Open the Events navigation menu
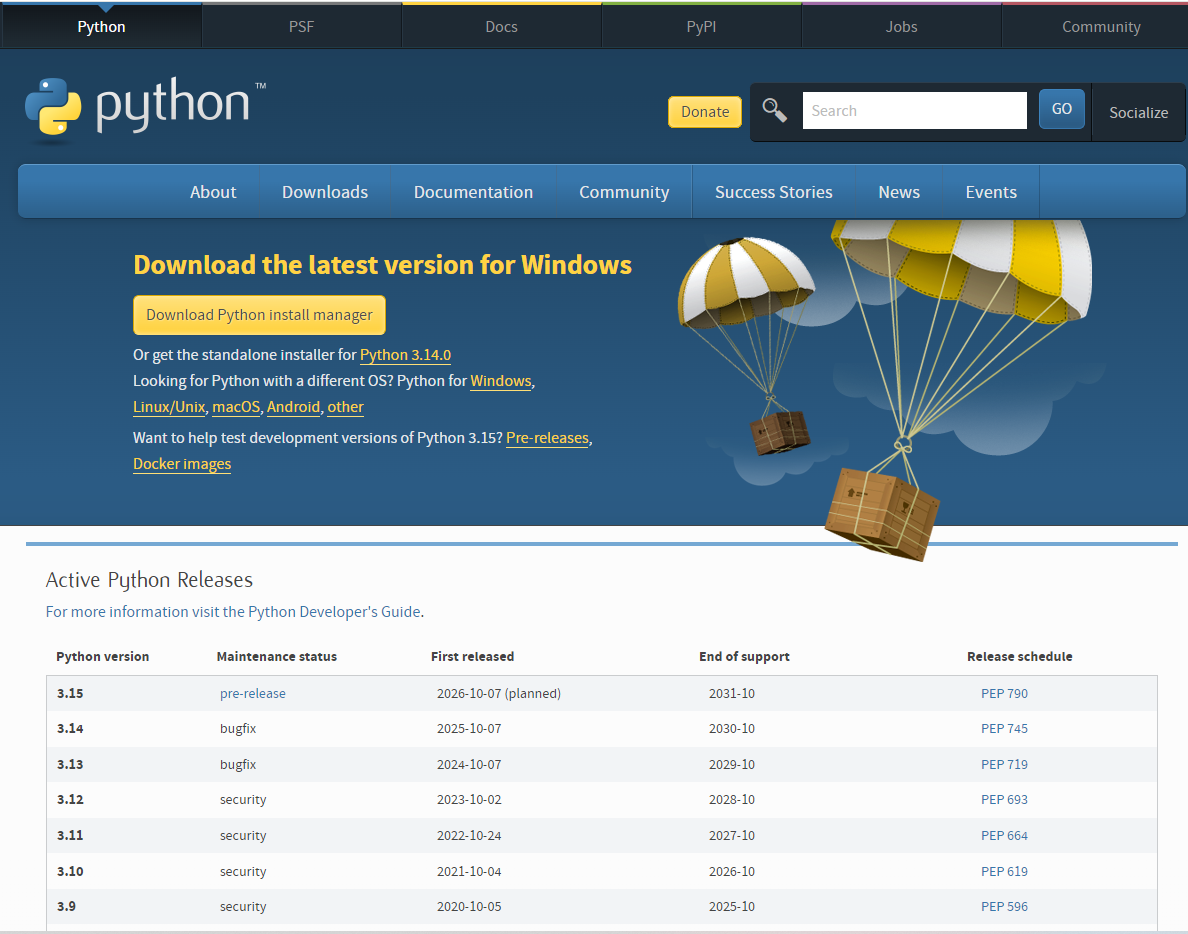The width and height of the screenshot is (1188, 934). (990, 192)
